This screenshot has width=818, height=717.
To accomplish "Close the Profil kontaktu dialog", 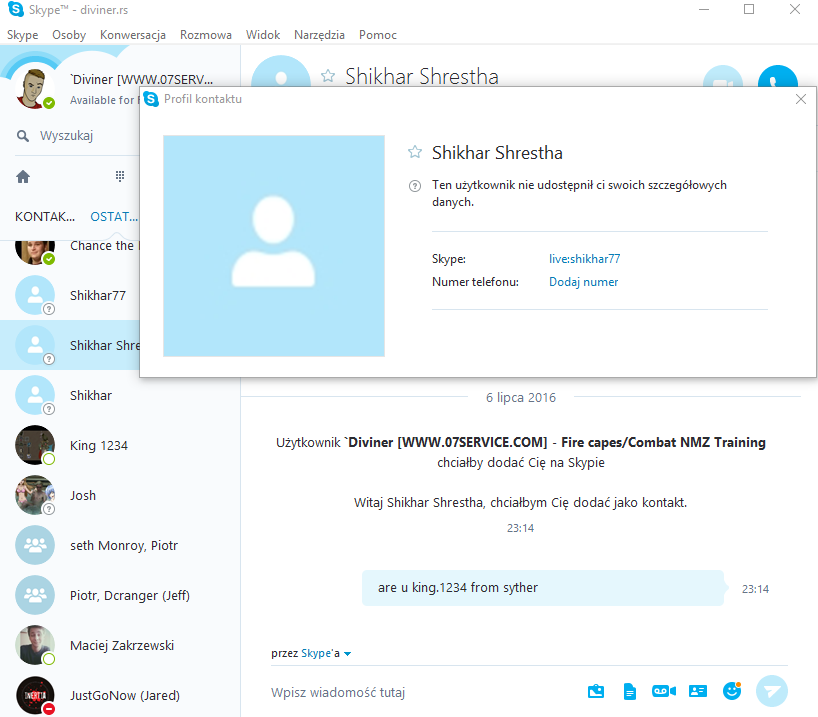I will coord(801,99).
